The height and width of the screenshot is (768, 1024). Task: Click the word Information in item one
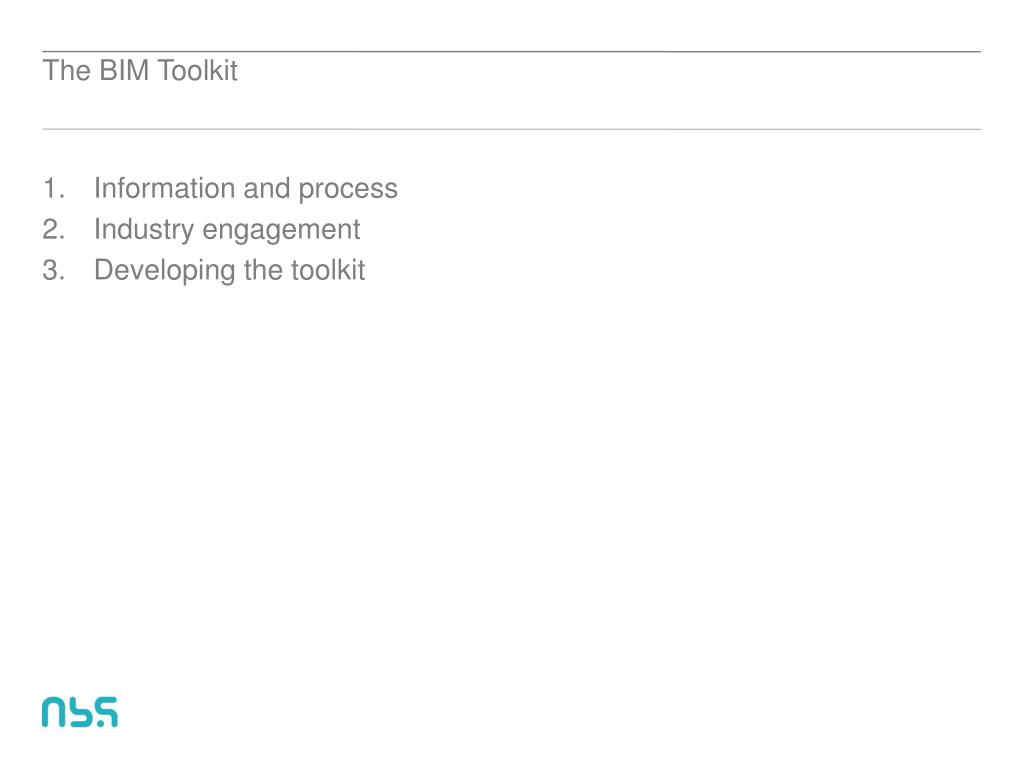pyautogui.click(x=165, y=188)
